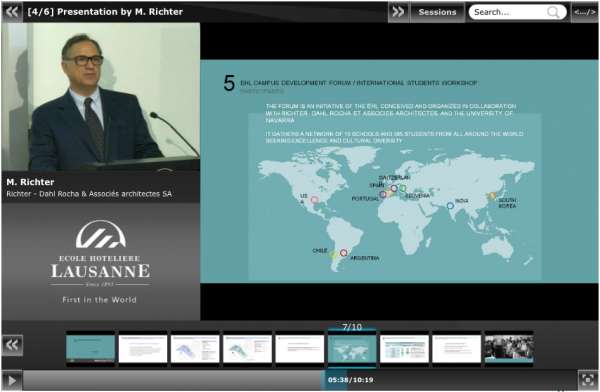Screen dimensions: 600x392
Task: Select the second slide thumbnail
Action: click(143, 348)
